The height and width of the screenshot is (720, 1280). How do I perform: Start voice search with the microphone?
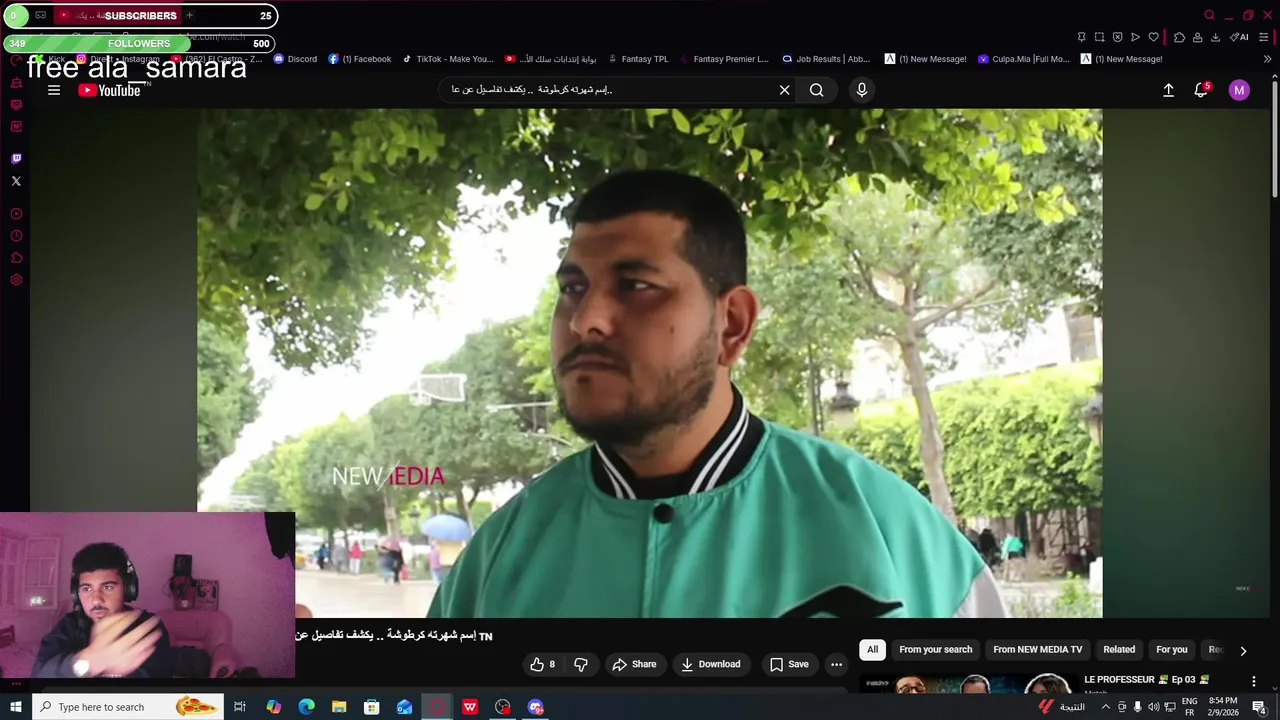coord(862,90)
